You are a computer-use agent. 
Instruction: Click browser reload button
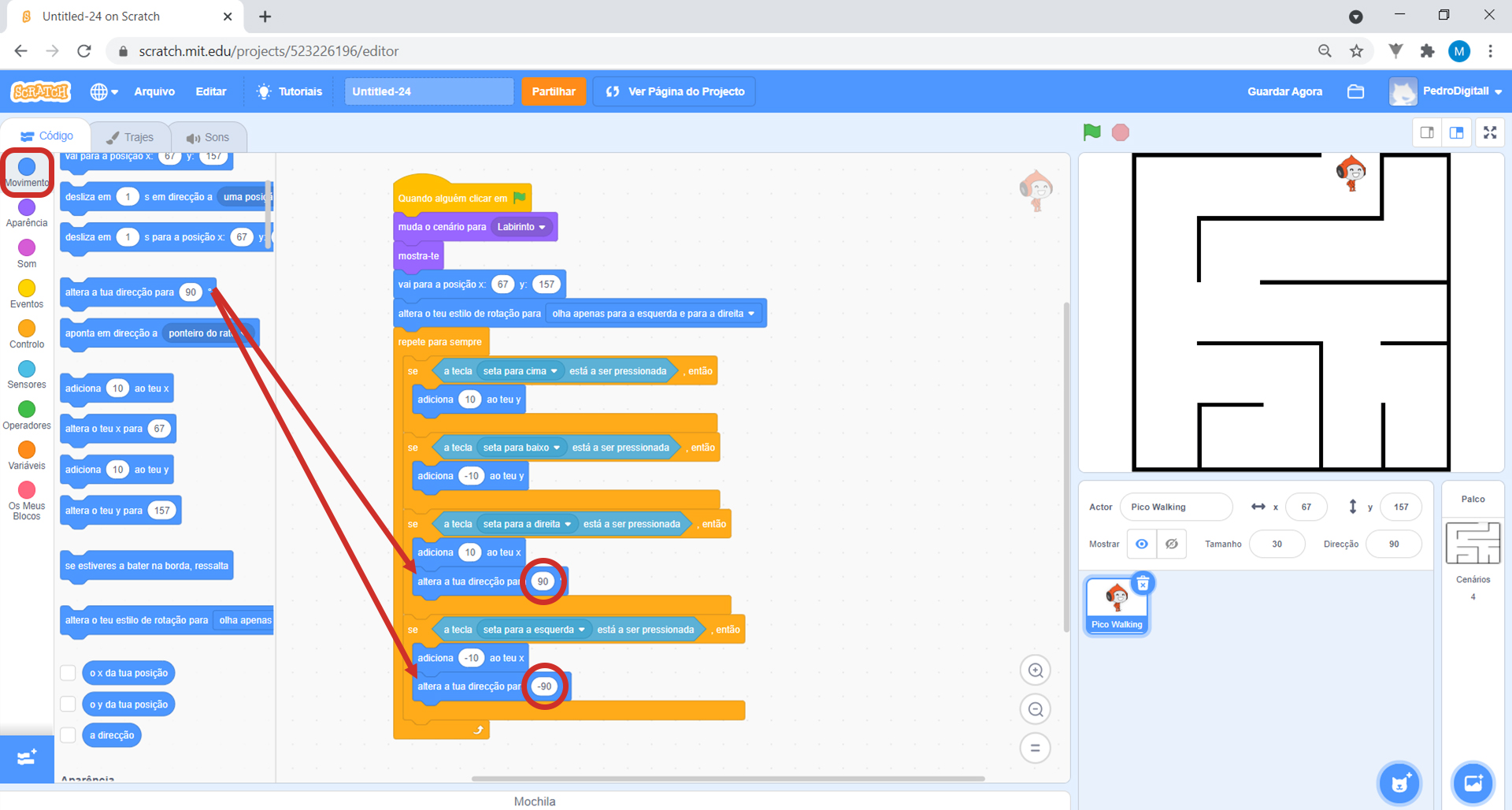(x=84, y=51)
